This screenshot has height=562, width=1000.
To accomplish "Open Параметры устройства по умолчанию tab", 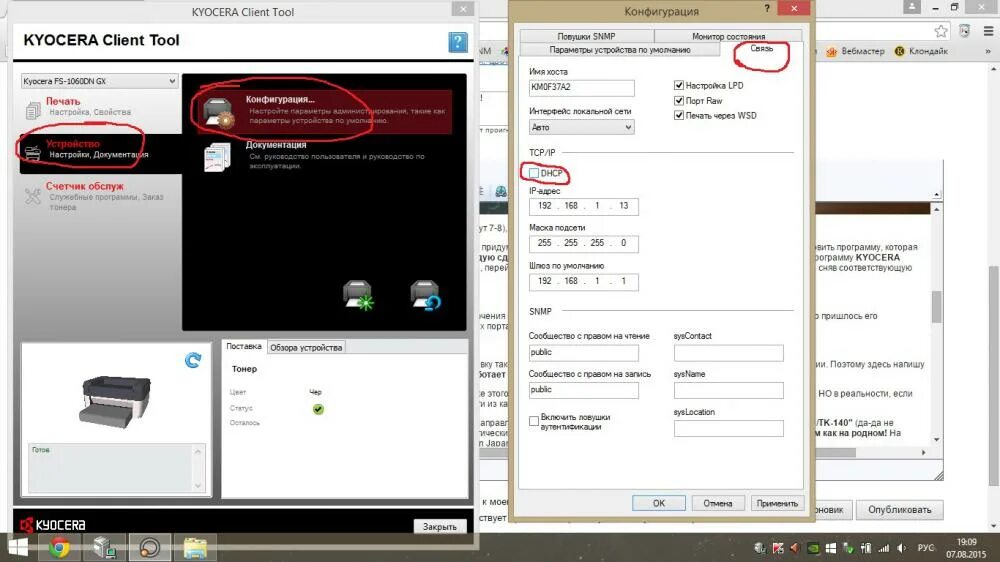I will (x=620, y=50).
